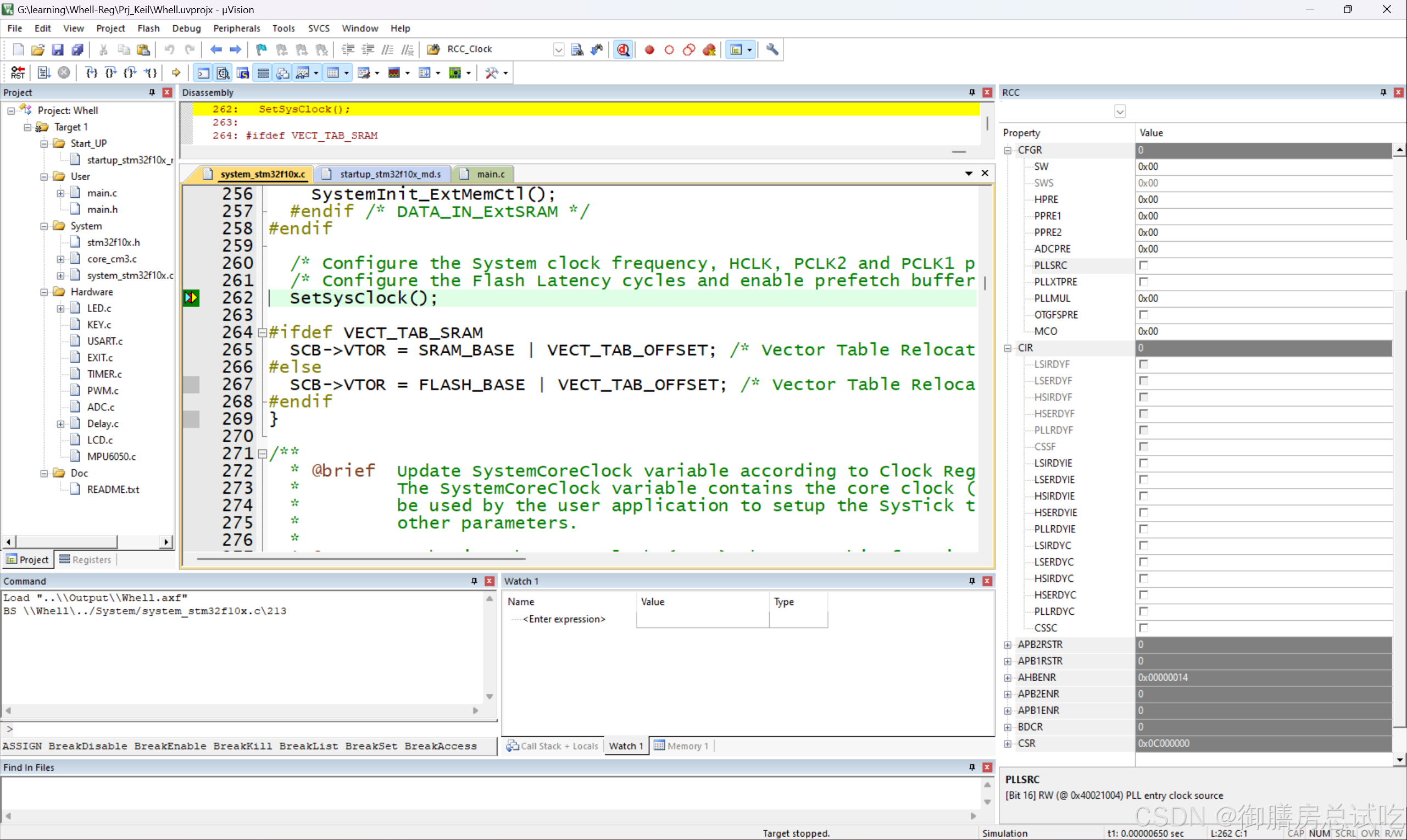Switch to the Registers panel tab

click(86, 559)
